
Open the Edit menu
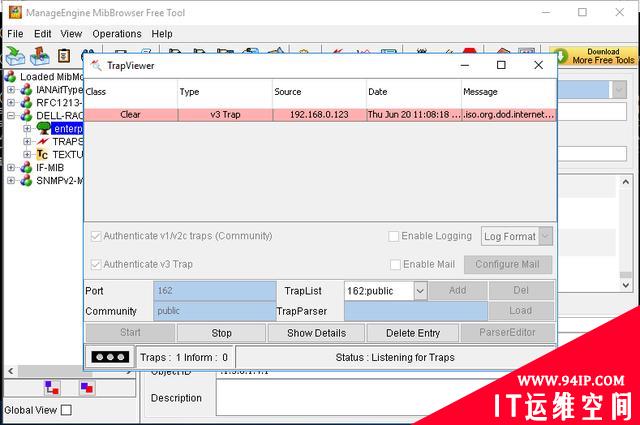(42, 33)
